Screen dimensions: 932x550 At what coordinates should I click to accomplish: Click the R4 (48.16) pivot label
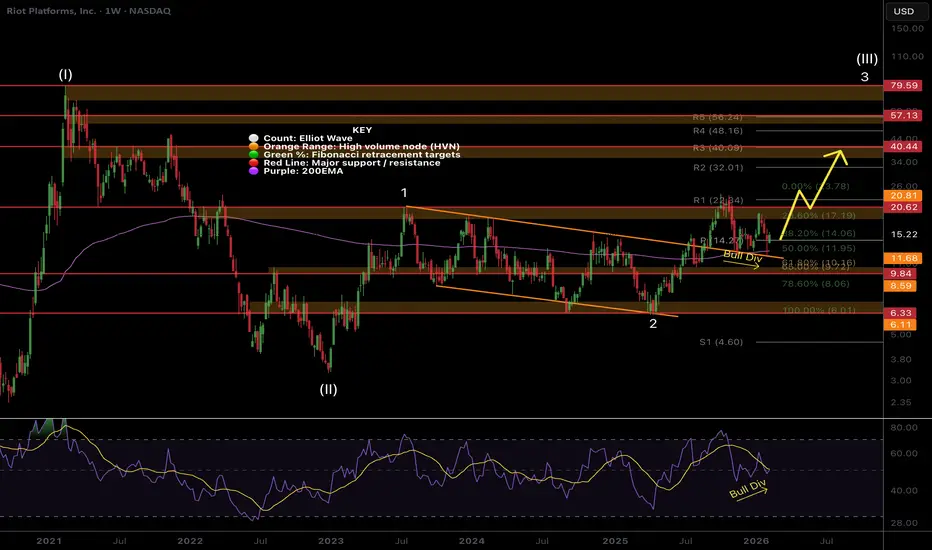(x=717, y=131)
